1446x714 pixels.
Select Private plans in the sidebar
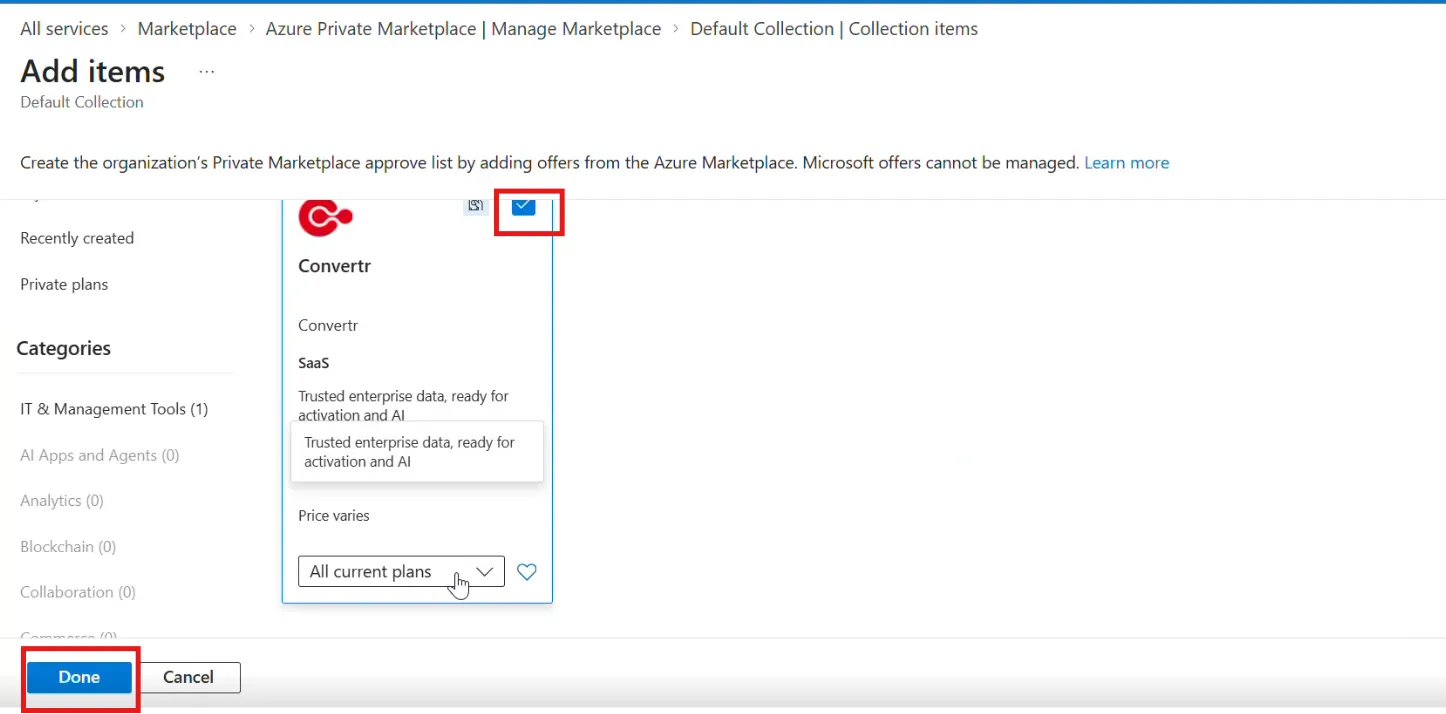click(64, 284)
